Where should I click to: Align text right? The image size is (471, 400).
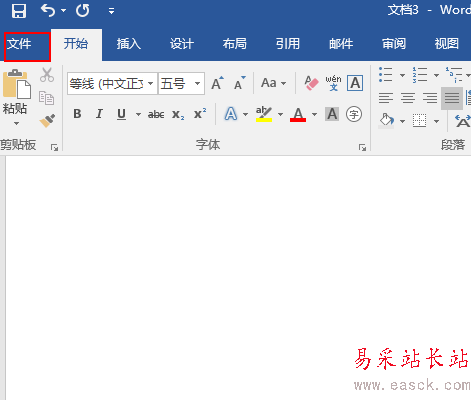pos(430,98)
